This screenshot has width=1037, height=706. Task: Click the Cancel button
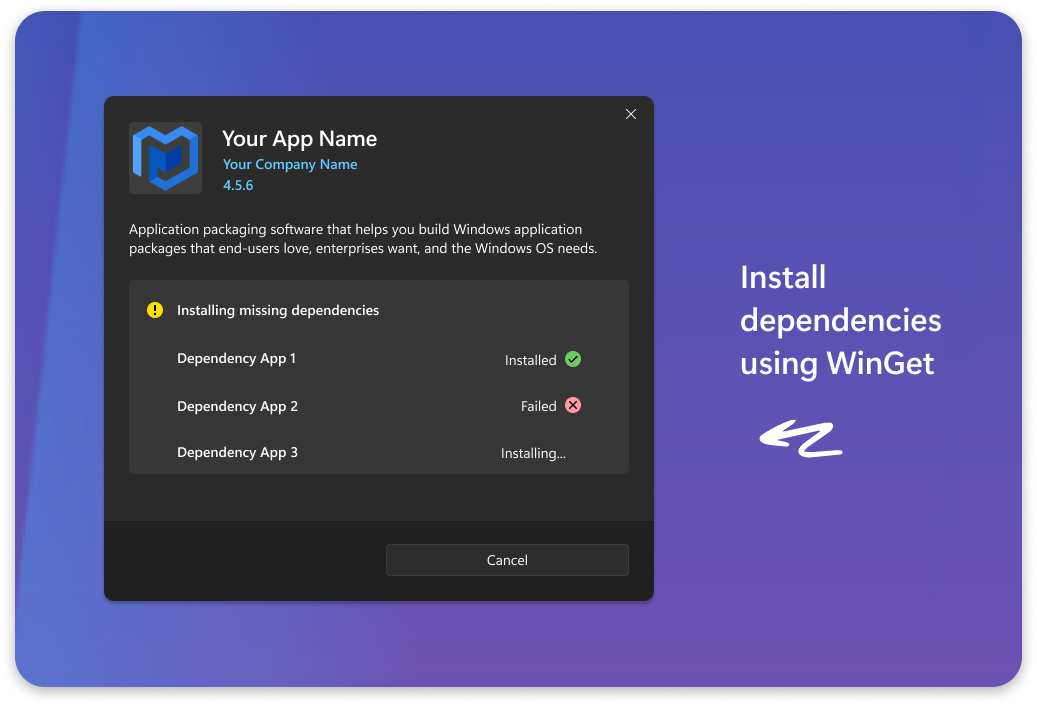[x=507, y=560]
